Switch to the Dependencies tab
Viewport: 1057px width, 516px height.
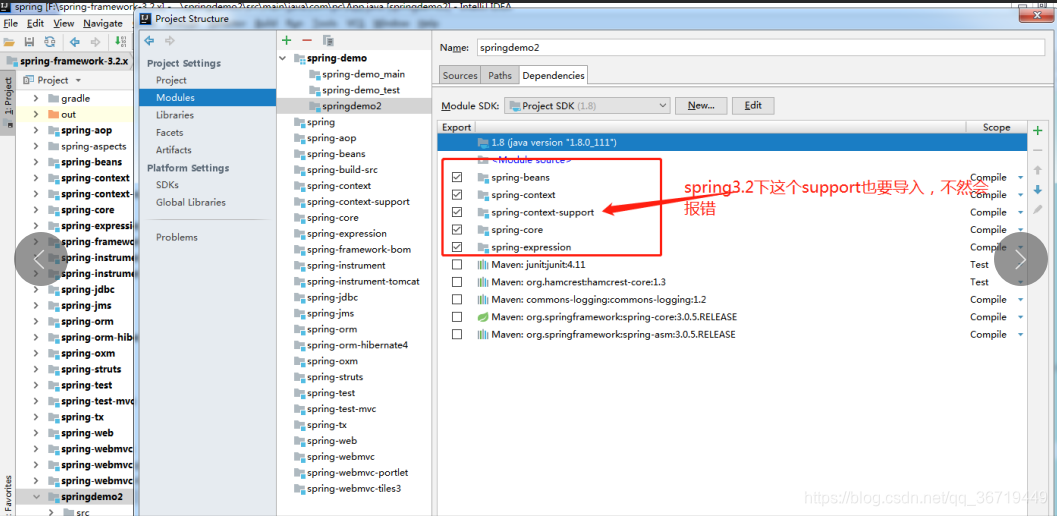tap(553, 76)
